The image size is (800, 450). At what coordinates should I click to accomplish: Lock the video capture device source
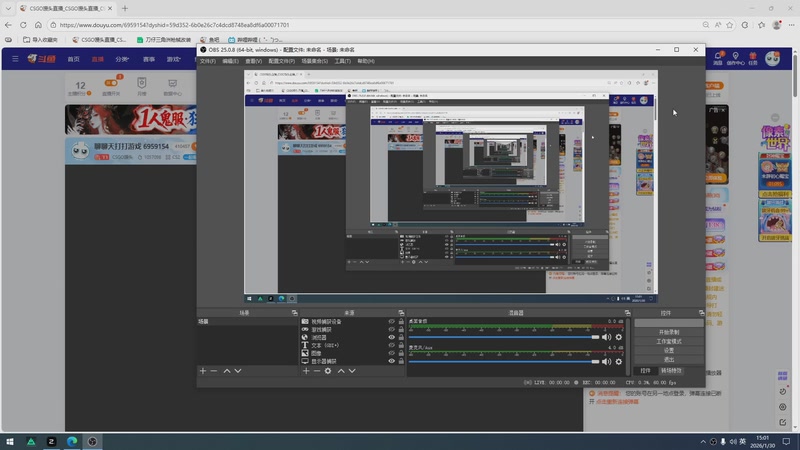[401, 322]
